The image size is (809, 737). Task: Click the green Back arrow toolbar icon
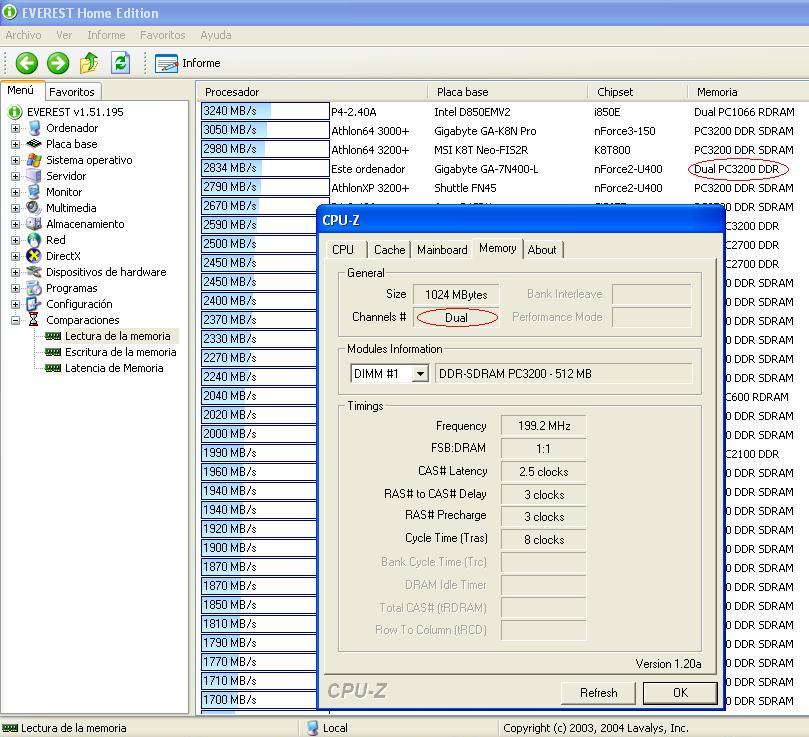point(26,63)
